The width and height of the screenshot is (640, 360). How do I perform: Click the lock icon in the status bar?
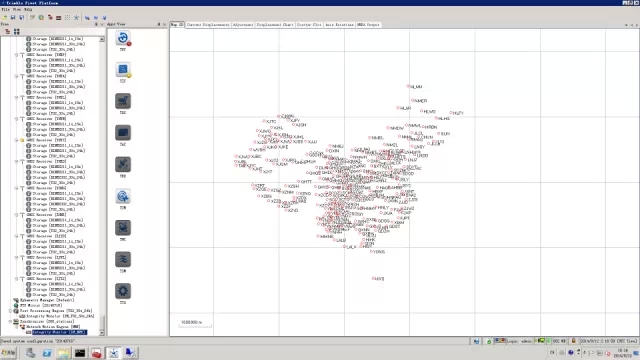point(573,340)
